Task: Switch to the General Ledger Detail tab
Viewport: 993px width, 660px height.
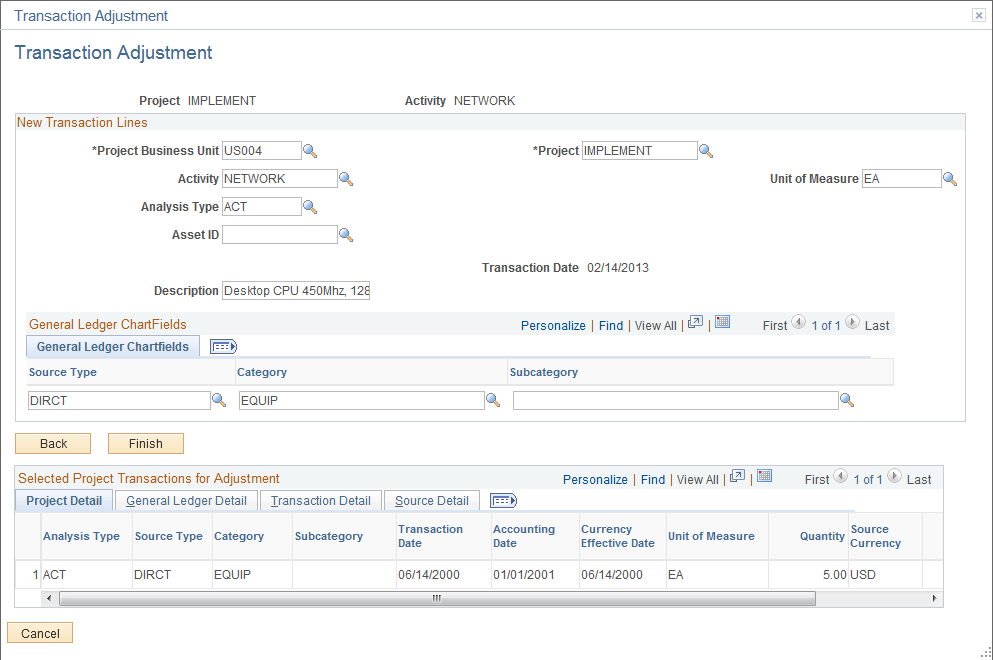Action: [x=186, y=500]
